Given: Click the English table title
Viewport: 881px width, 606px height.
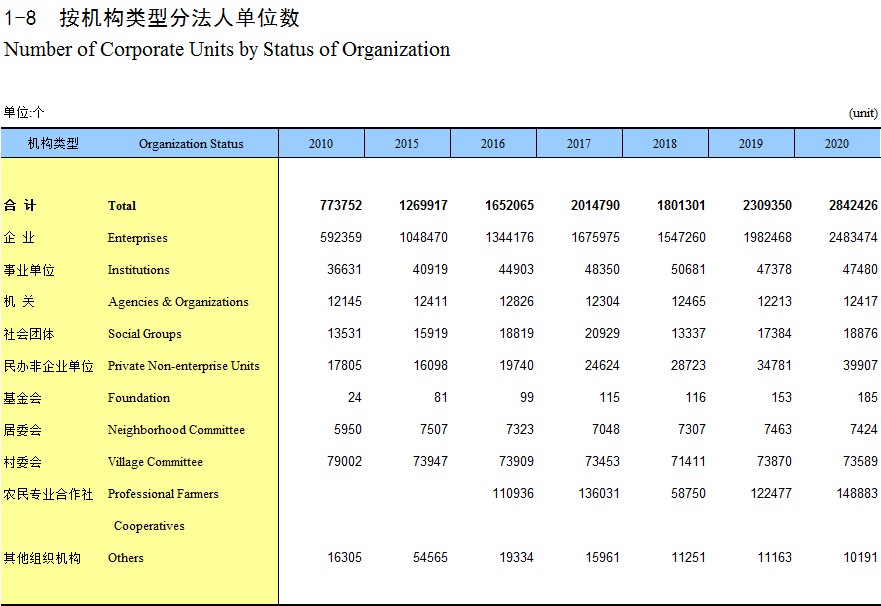Looking at the screenshot, I should tap(227, 49).
